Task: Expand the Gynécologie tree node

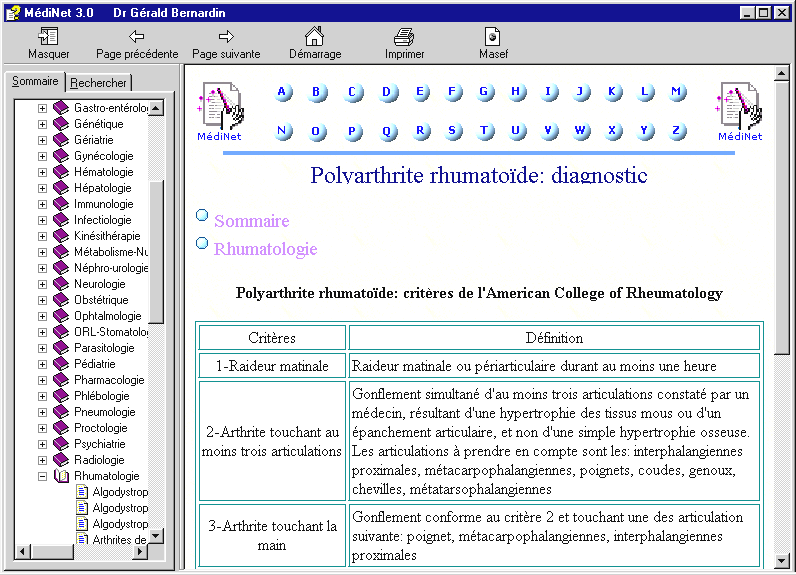Action: click(42, 156)
